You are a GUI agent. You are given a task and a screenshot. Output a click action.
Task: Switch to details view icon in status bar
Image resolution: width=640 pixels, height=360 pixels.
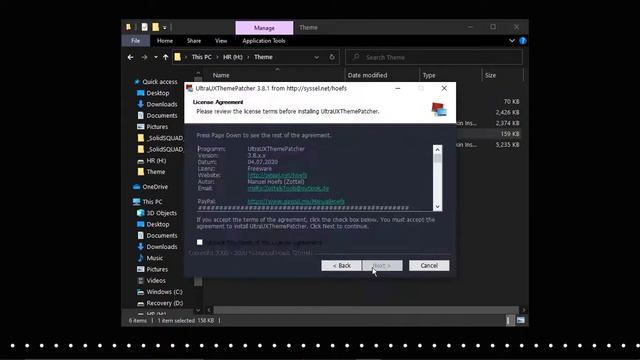[509, 320]
